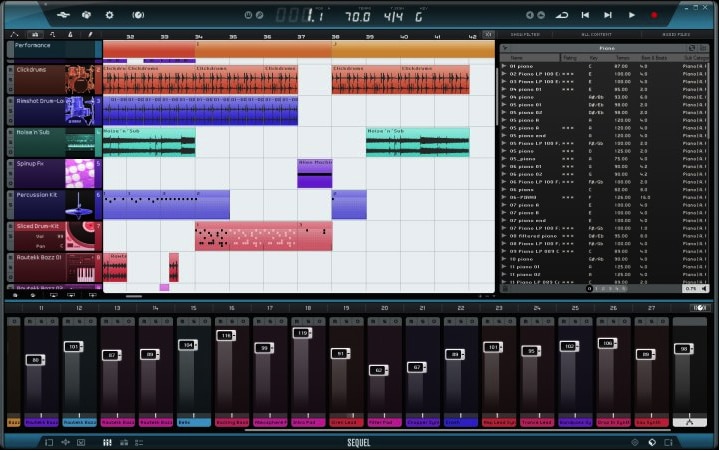Image resolution: width=719 pixels, height=452 pixels.
Task: Click bar 38 on the timeline ruler
Action: point(335,36)
